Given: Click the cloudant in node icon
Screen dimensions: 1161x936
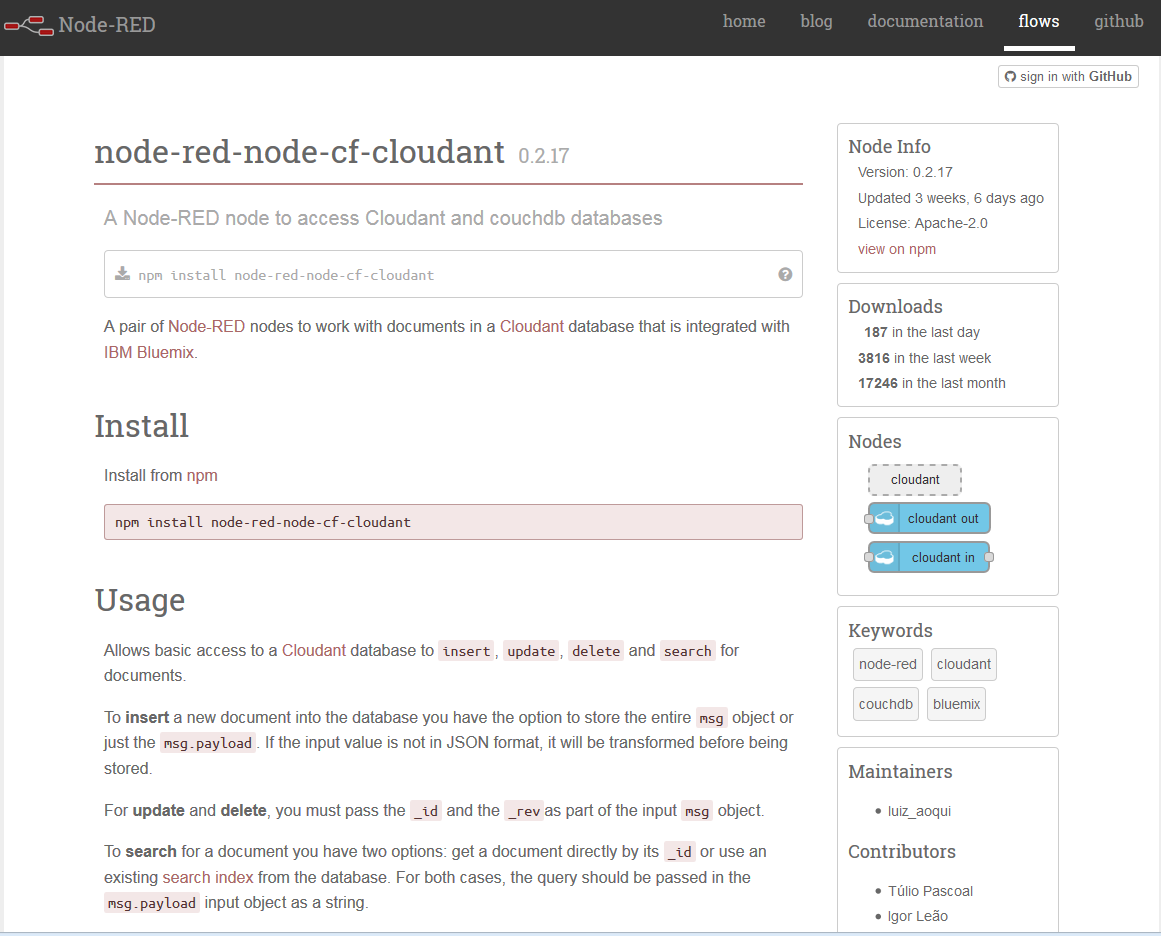Looking at the screenshot, I should click(x=884, y=558).
